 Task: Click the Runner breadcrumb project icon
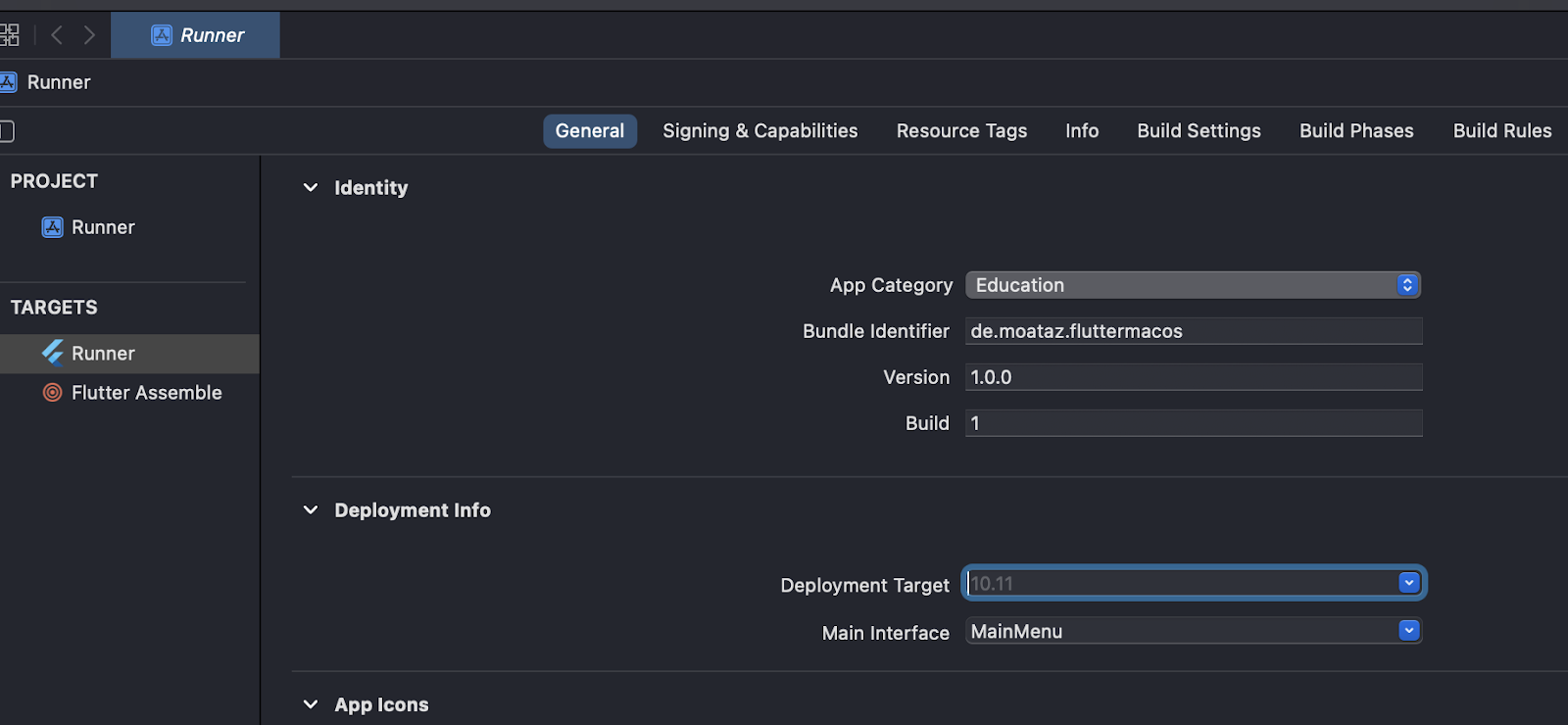tap(8, 82)
